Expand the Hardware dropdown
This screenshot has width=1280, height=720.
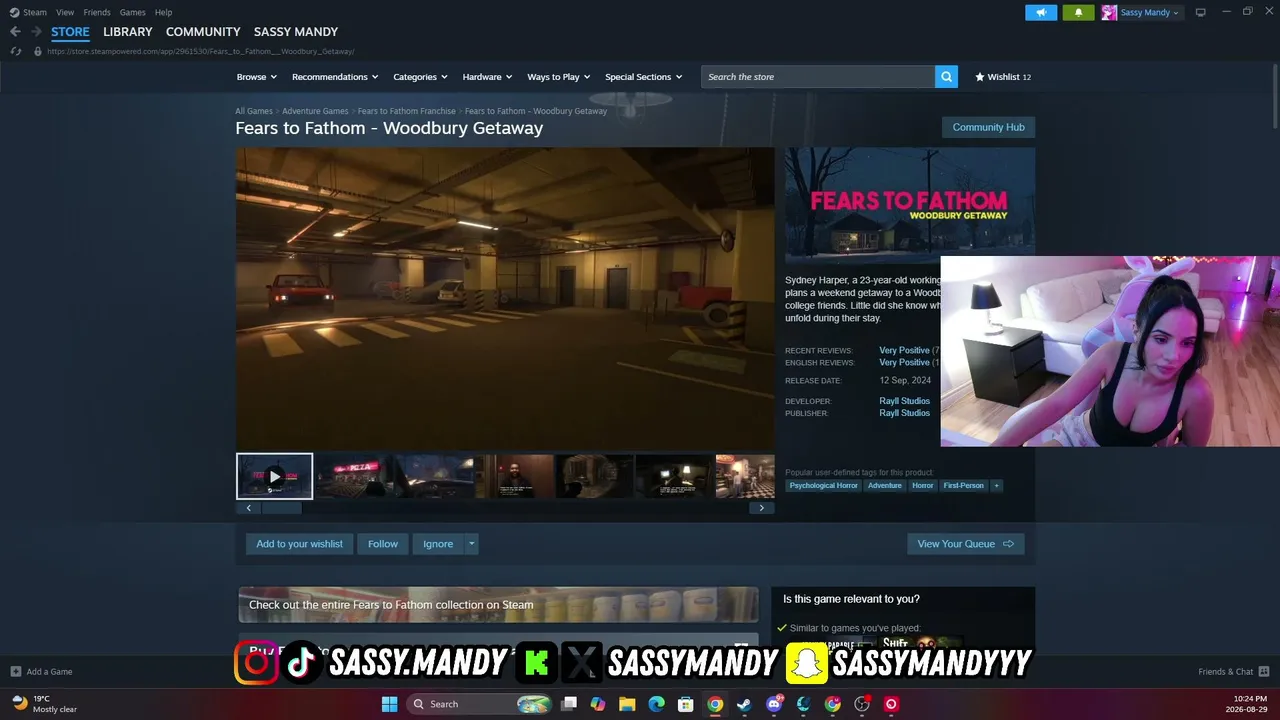[x=487, y=77]
